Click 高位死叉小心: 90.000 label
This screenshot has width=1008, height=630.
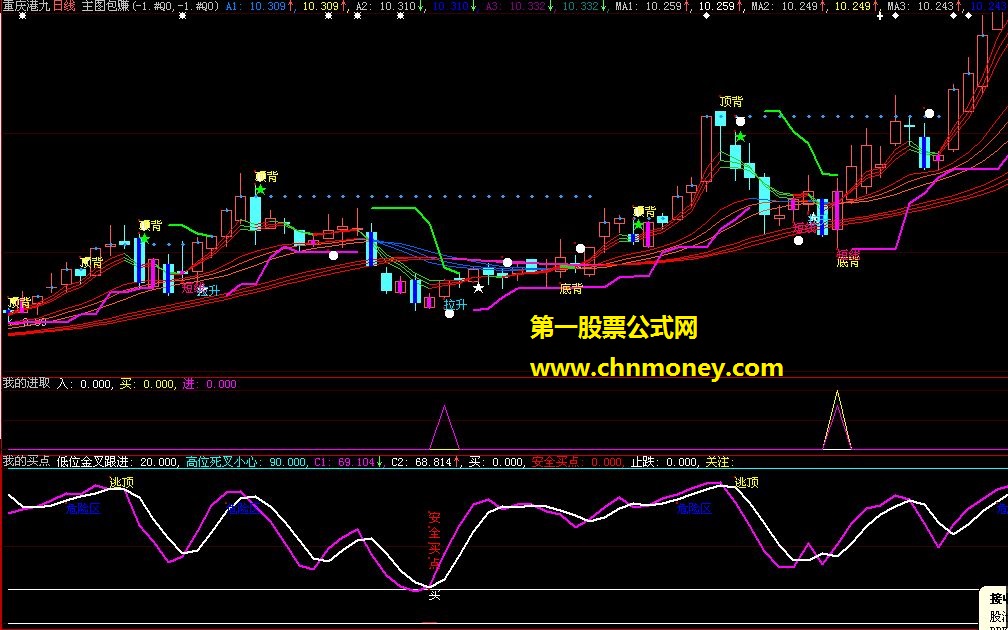pos(246,462)
